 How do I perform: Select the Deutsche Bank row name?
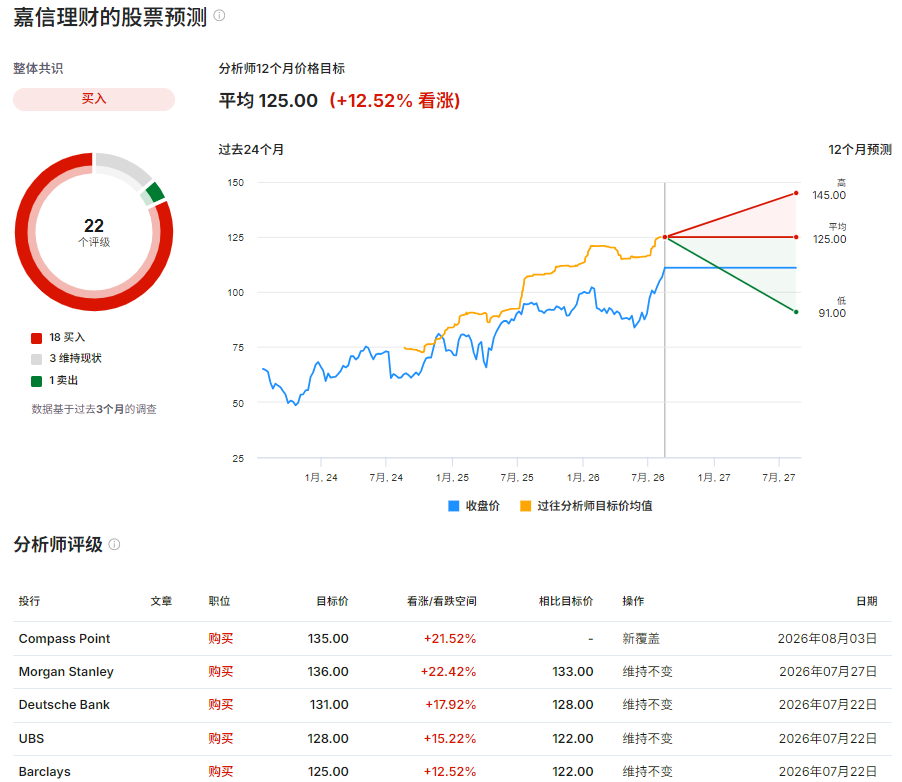(x=64, y=705)
